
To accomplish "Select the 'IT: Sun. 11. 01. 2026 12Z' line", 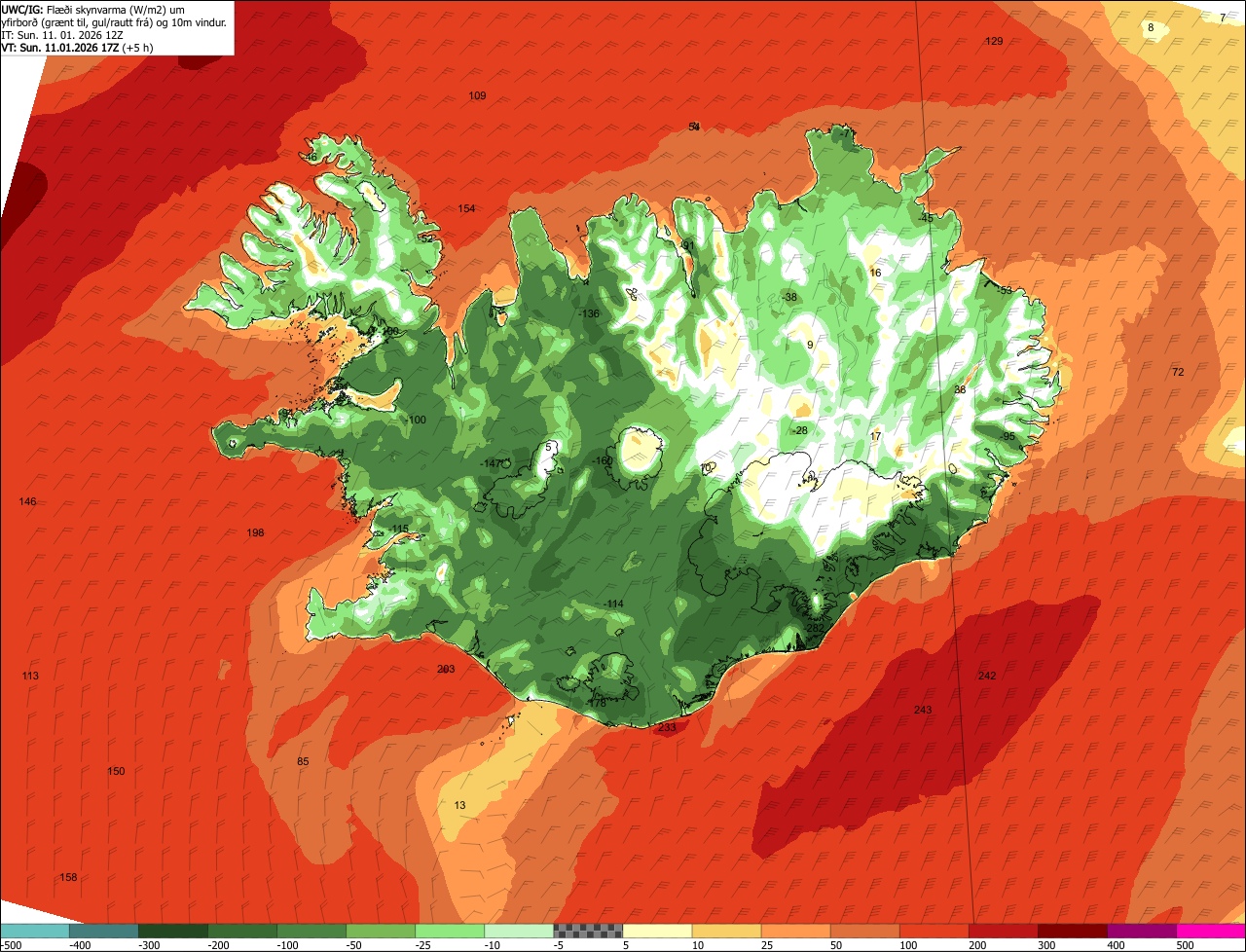I will point(62,34).
